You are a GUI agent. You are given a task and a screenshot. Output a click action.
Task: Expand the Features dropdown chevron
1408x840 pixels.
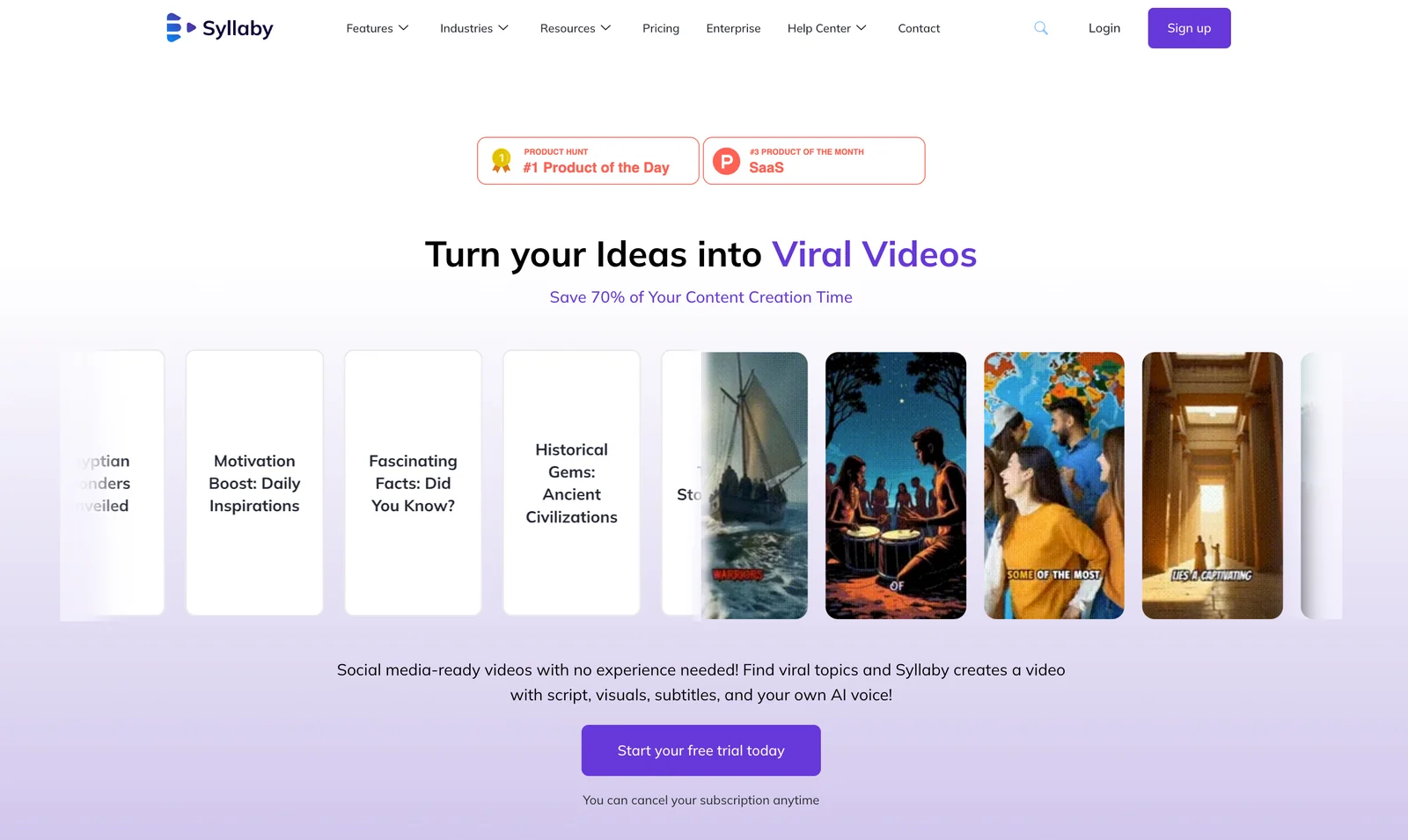(x=404, y=28)
